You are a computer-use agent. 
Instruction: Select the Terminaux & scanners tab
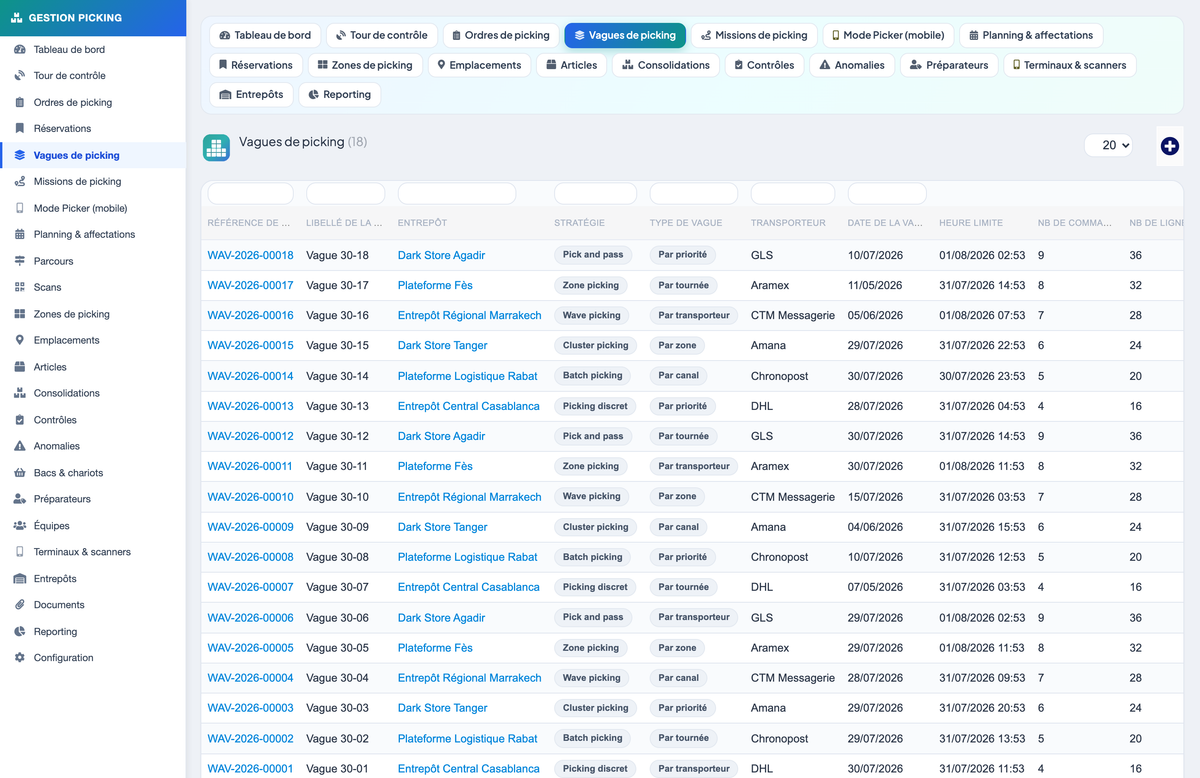pyautogui.click(x=1069, y=65)
